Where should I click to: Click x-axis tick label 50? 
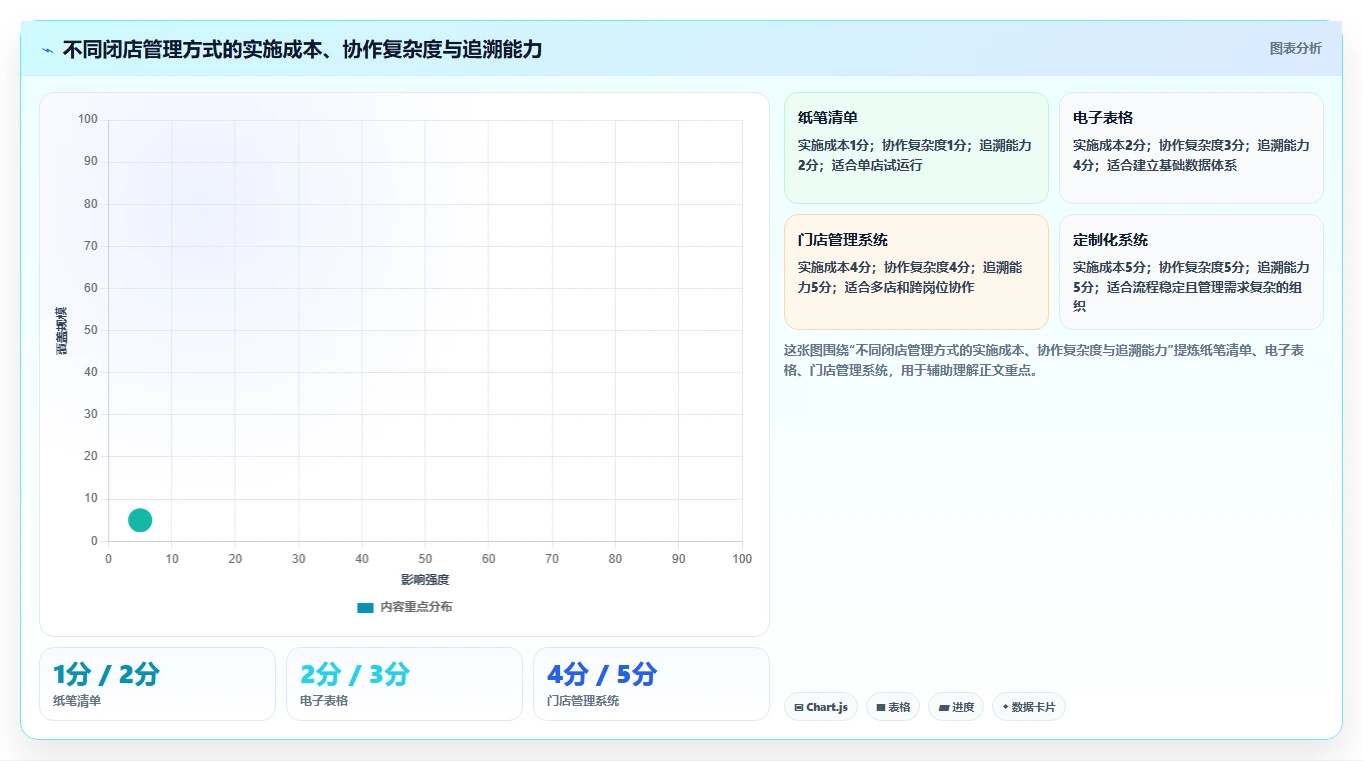(x=425, y=559)
